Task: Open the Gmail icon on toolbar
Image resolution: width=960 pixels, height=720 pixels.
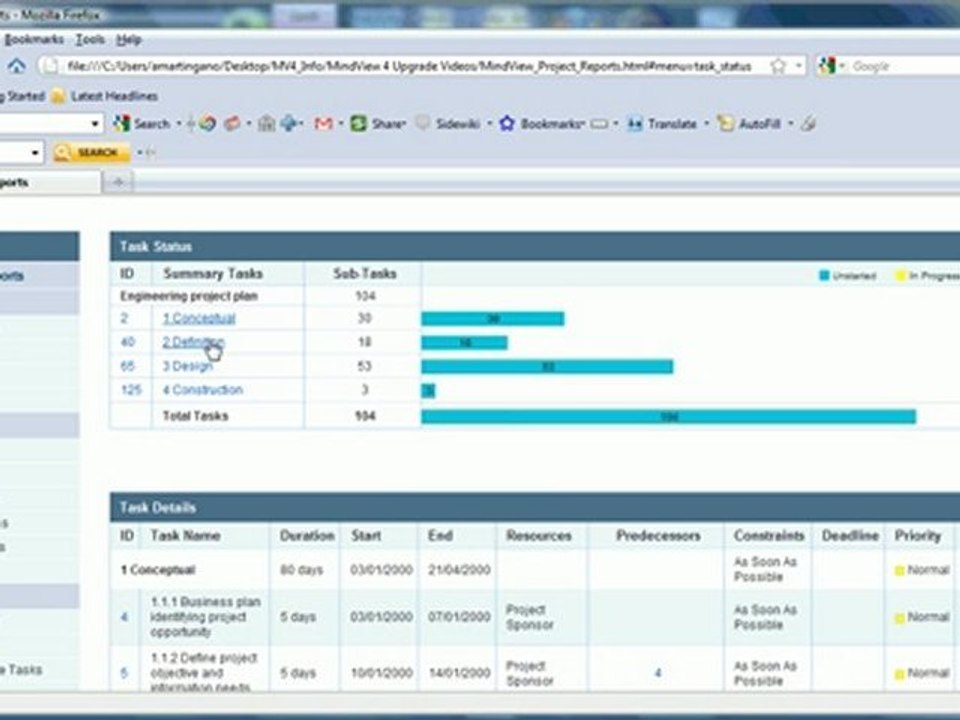Action: click(x=323, y=124)
